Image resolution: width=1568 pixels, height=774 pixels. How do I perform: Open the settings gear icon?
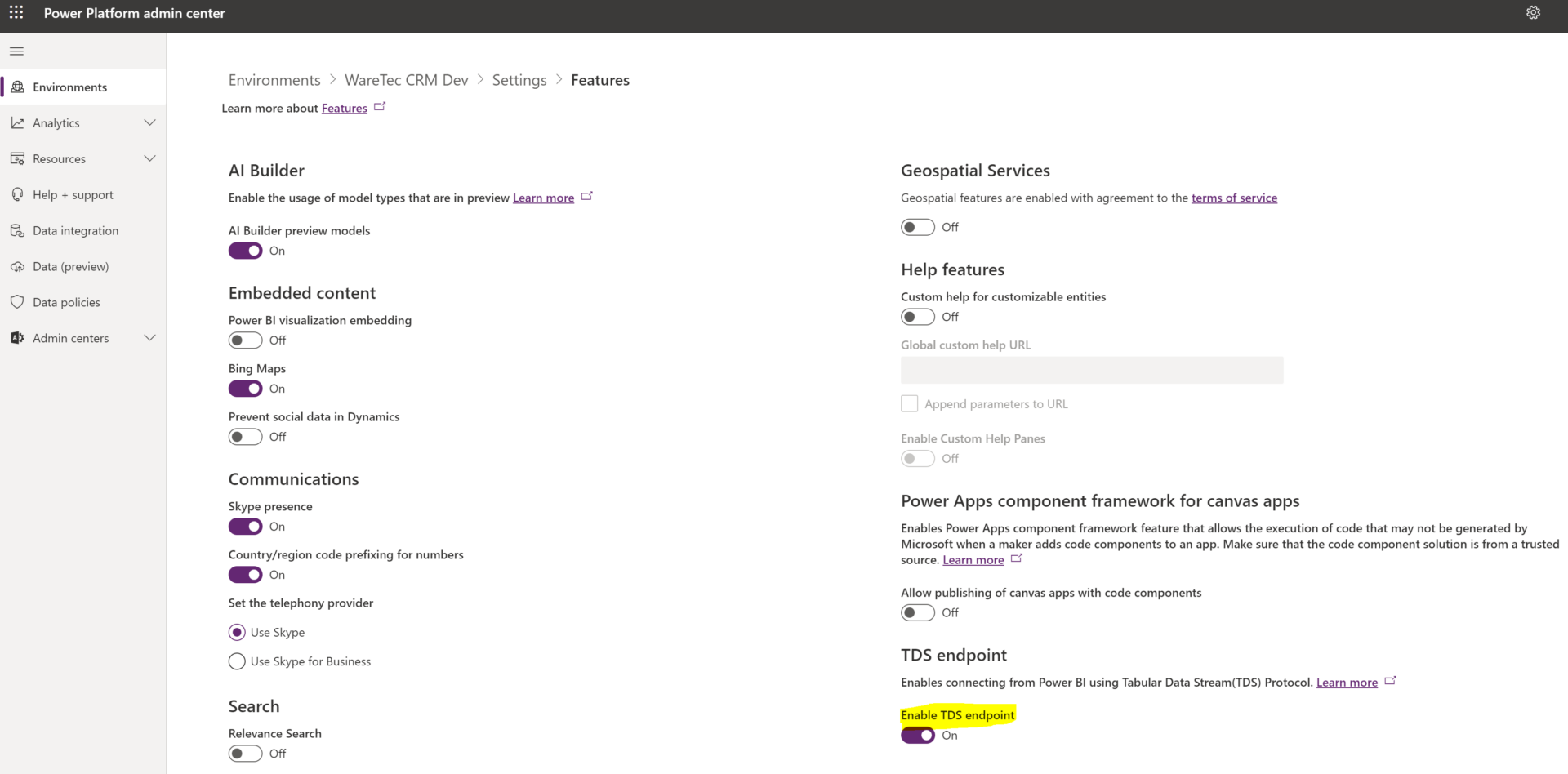[1533, 12]
